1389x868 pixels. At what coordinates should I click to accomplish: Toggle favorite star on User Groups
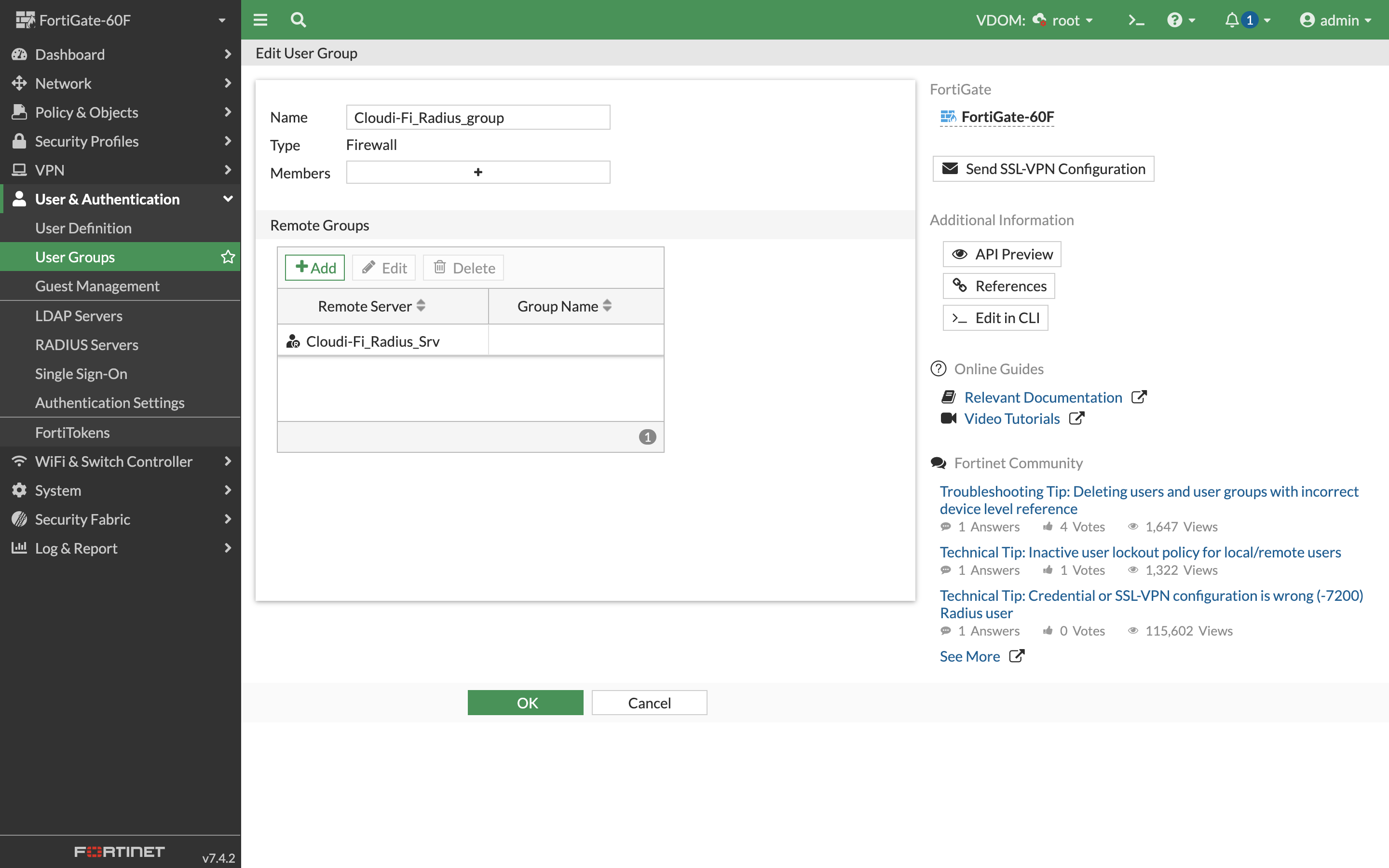tap(228, 257)
